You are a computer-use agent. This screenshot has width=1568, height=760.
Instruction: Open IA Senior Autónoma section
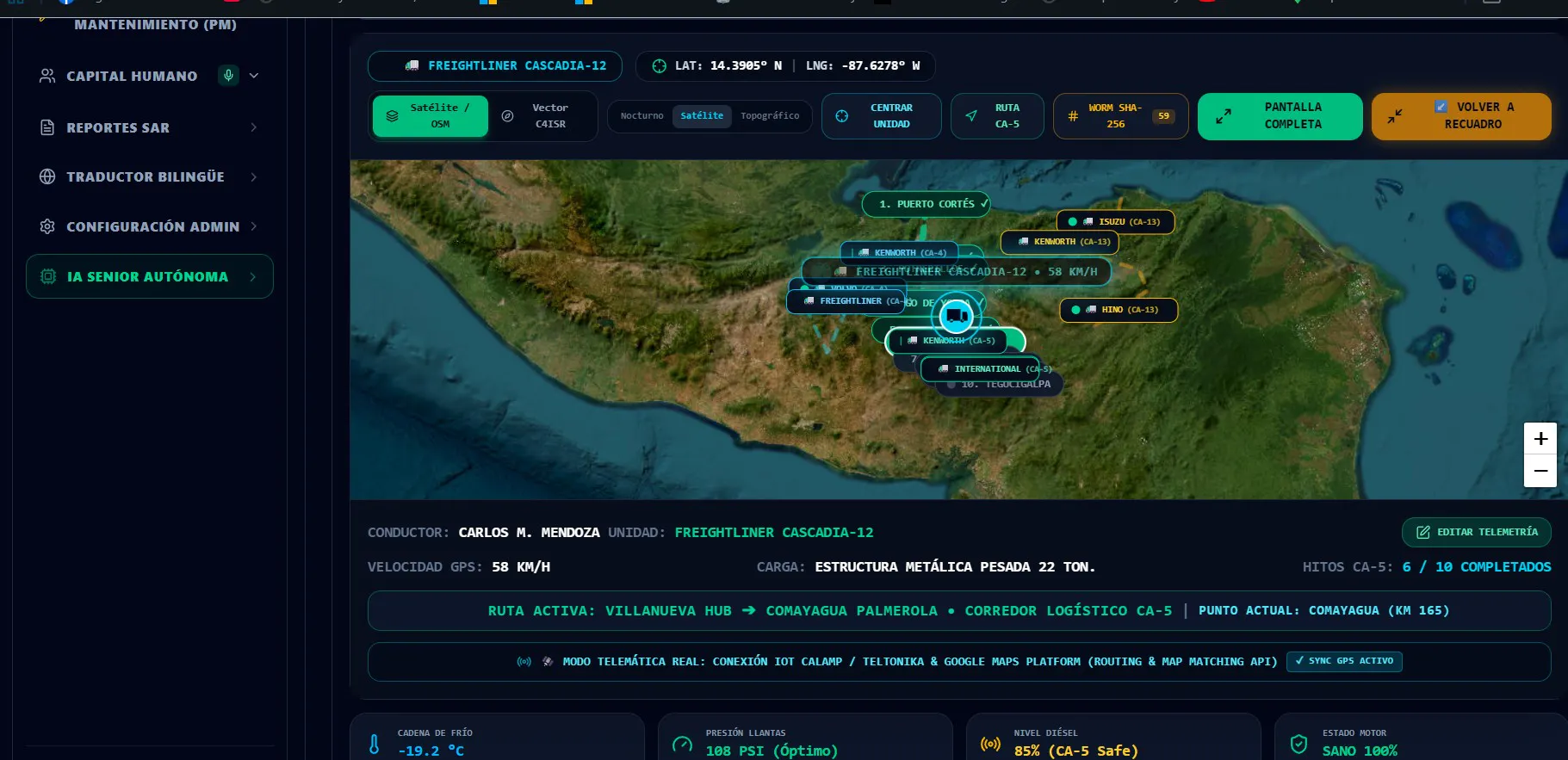pyautogui.click(x=150, y=276)
